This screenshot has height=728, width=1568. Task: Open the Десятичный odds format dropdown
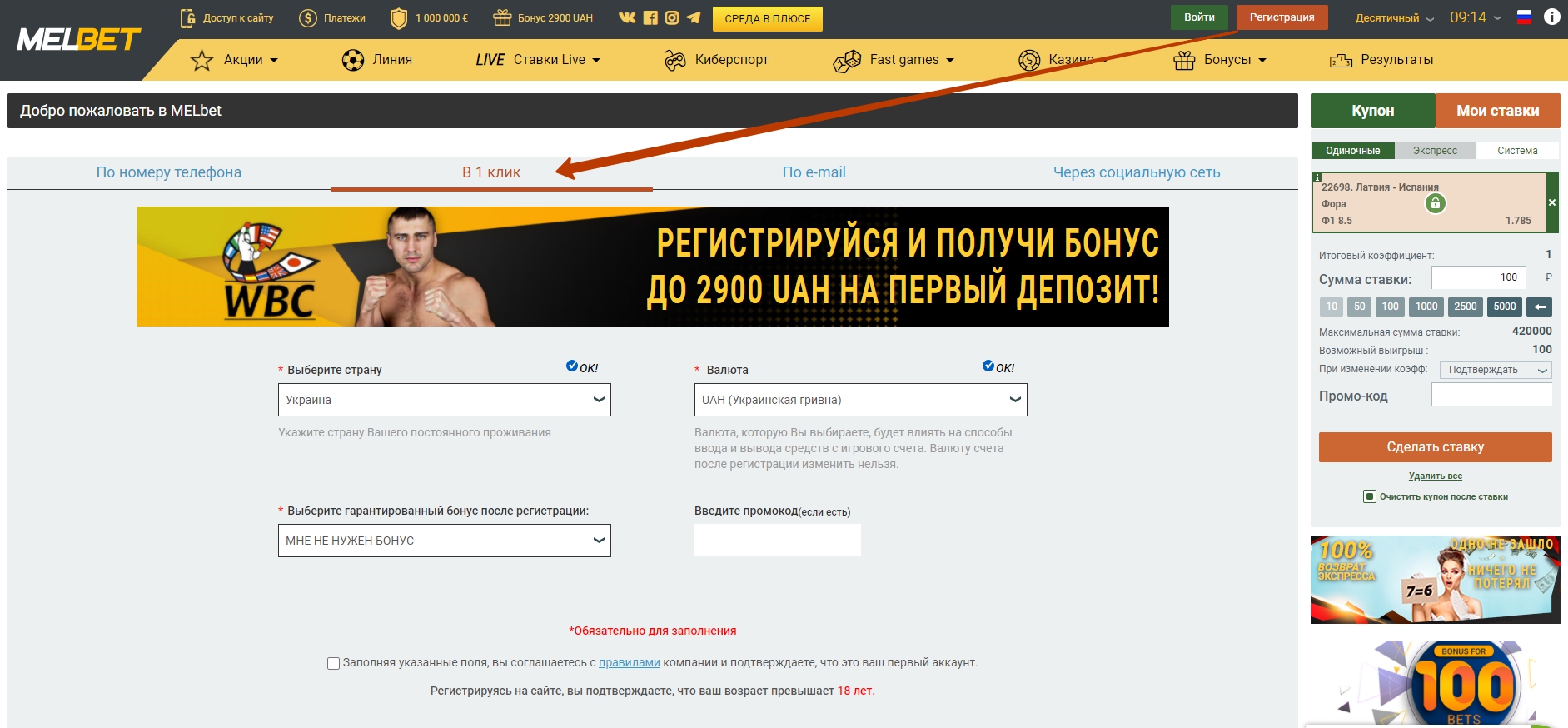(x=1394, y=17)
